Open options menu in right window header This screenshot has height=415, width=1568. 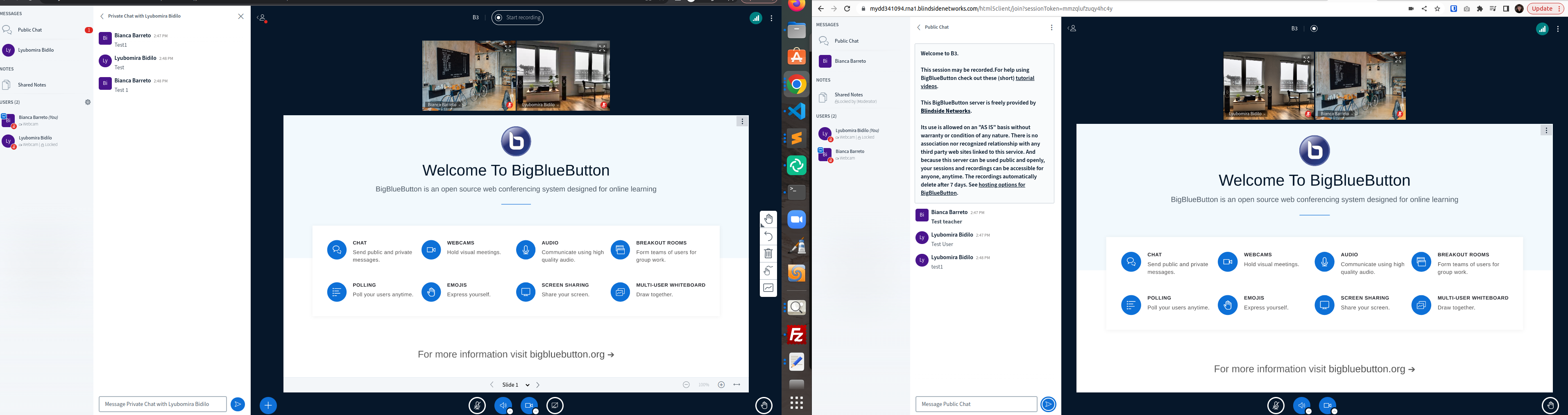click(1558, 29)
